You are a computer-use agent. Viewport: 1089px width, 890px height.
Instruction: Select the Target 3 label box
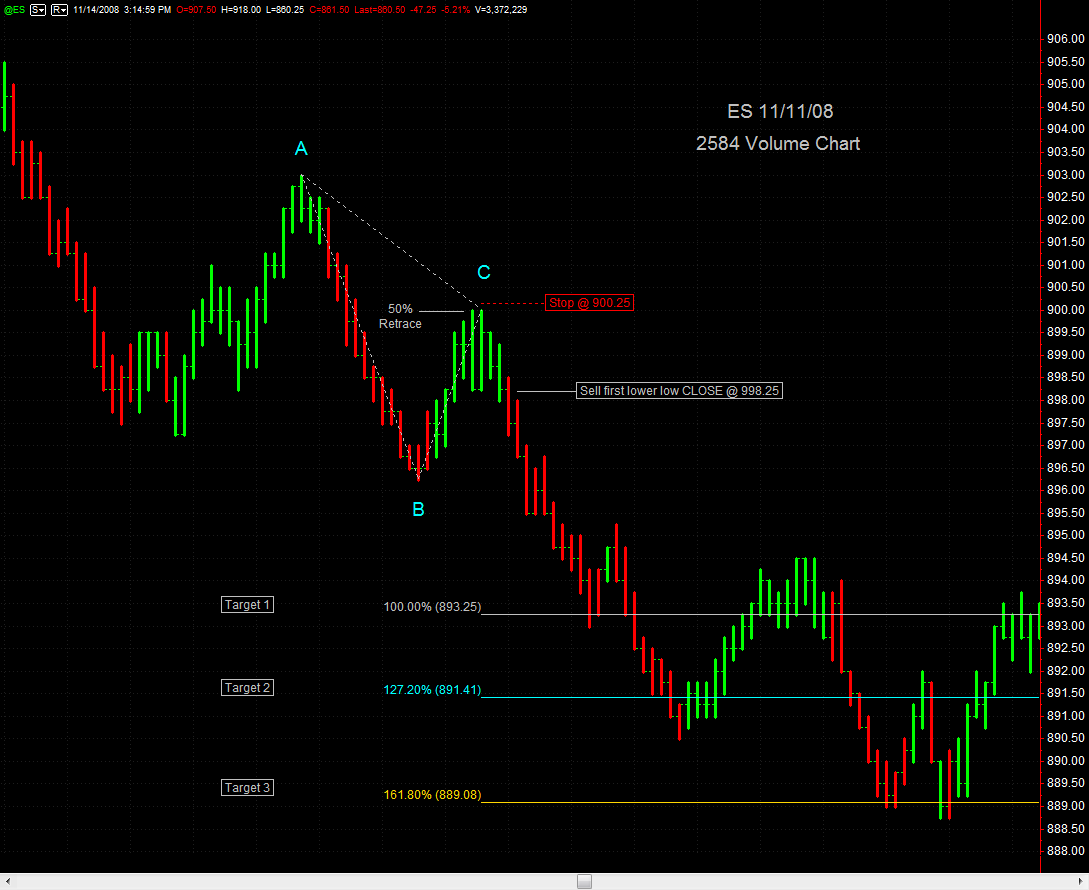[247, 788]
